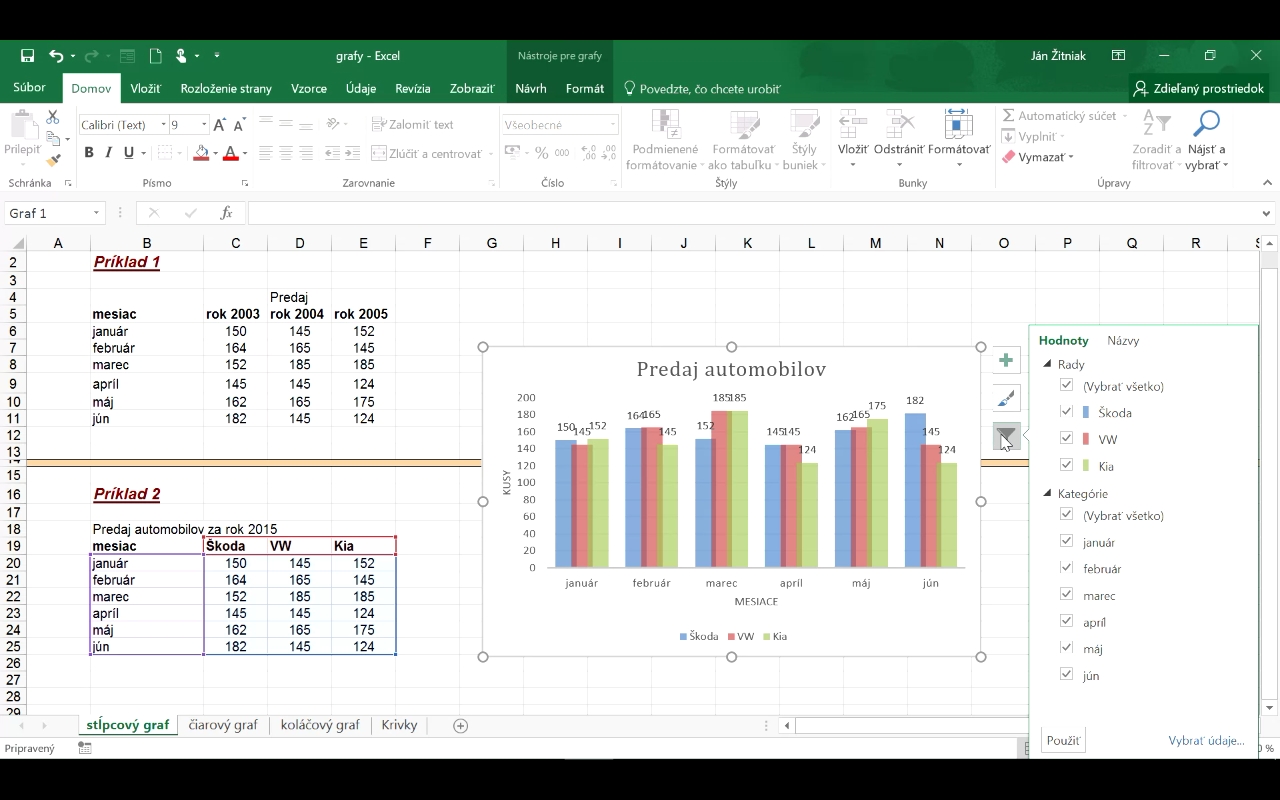Screen dimensions: 1280x800
Task: Open the font name dropdown Calibri (Text)
Action: point(163,125)
